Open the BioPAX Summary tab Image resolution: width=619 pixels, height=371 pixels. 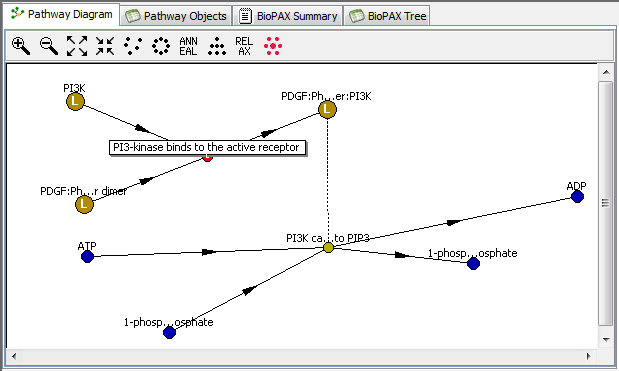[x=288, y=16]
